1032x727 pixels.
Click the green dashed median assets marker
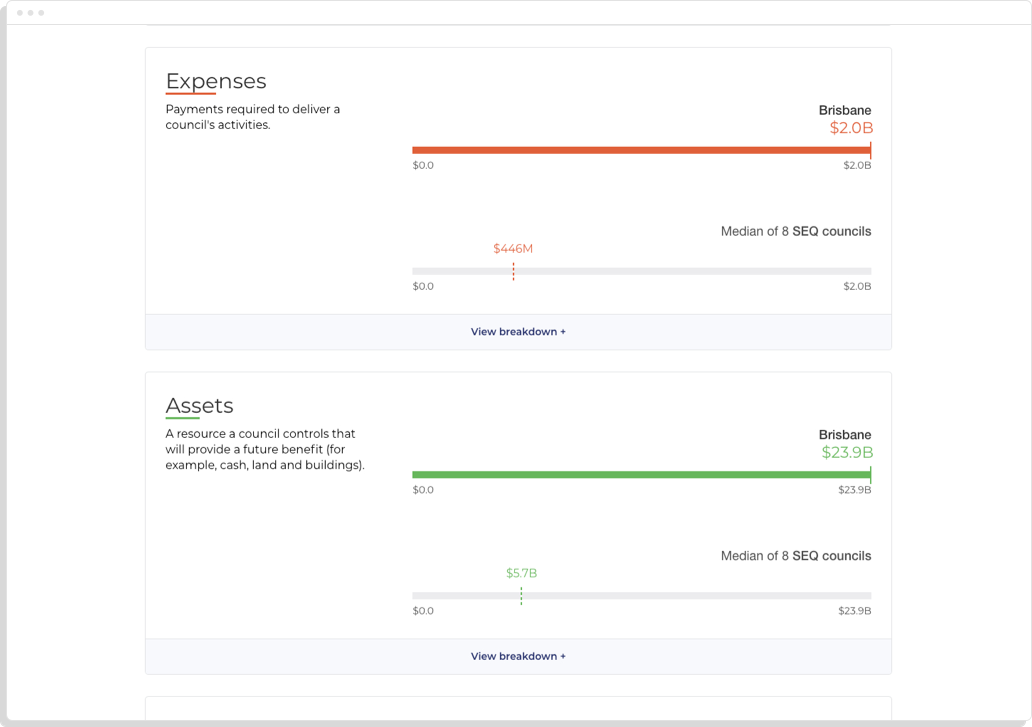(x=521, y=596)
